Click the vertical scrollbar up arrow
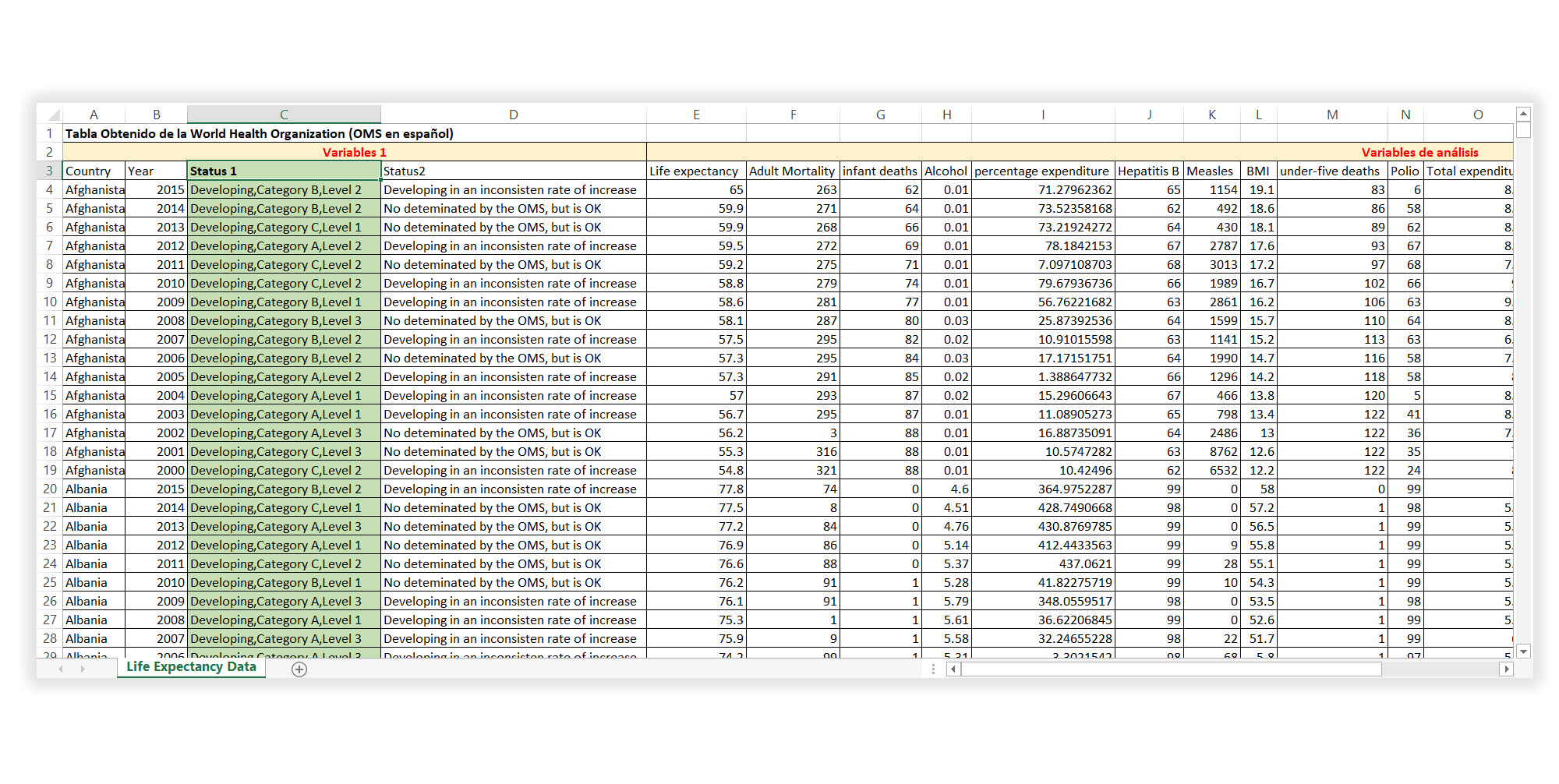 [x=1523, y=114]
